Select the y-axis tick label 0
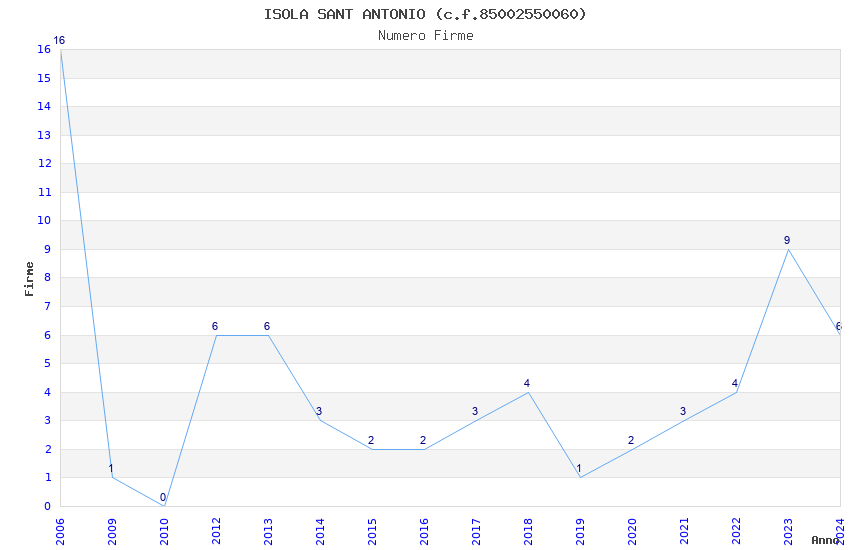 pos(48,506)
